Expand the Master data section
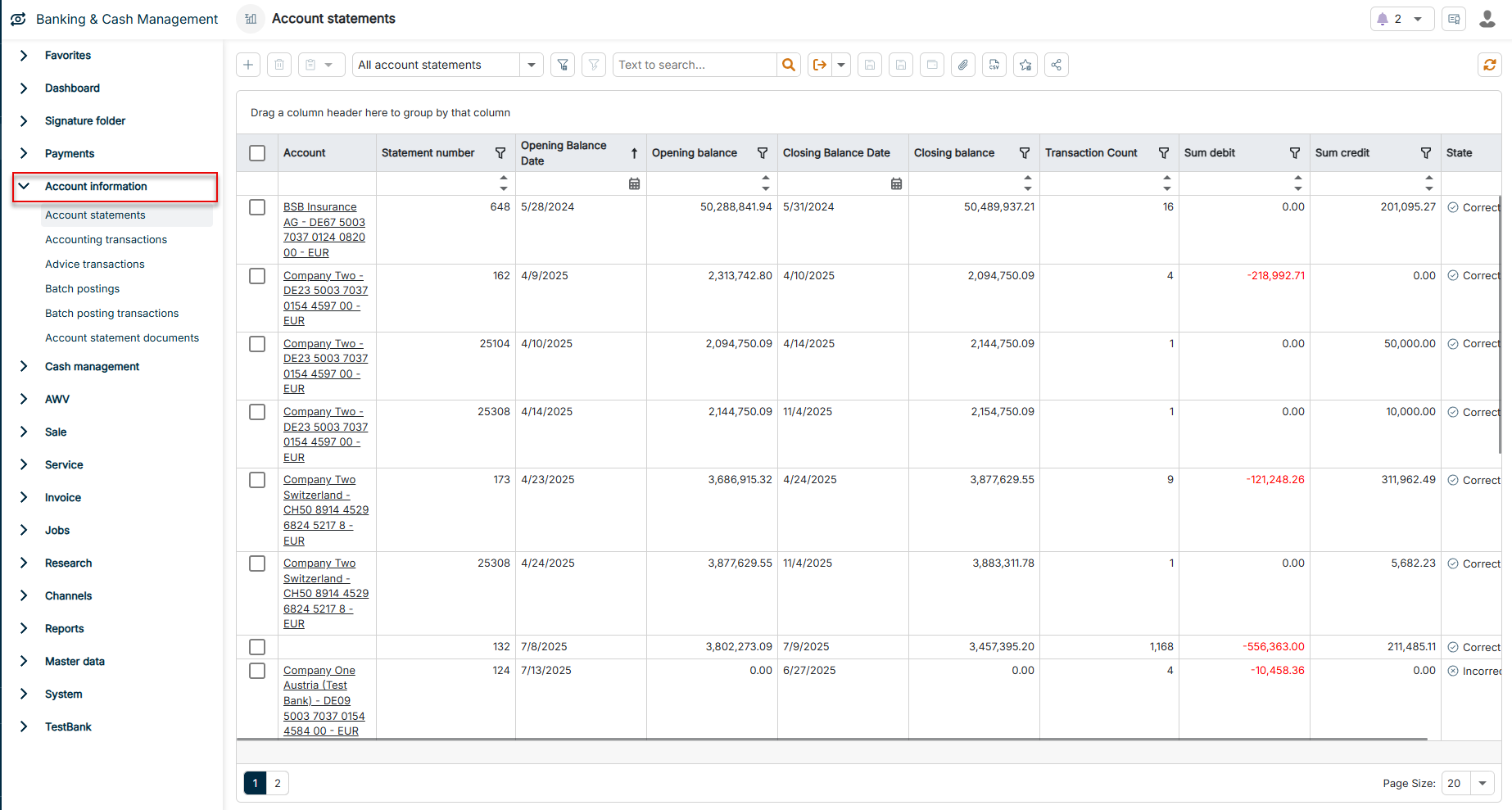1512x810 pixels. [x=24, y=662]
